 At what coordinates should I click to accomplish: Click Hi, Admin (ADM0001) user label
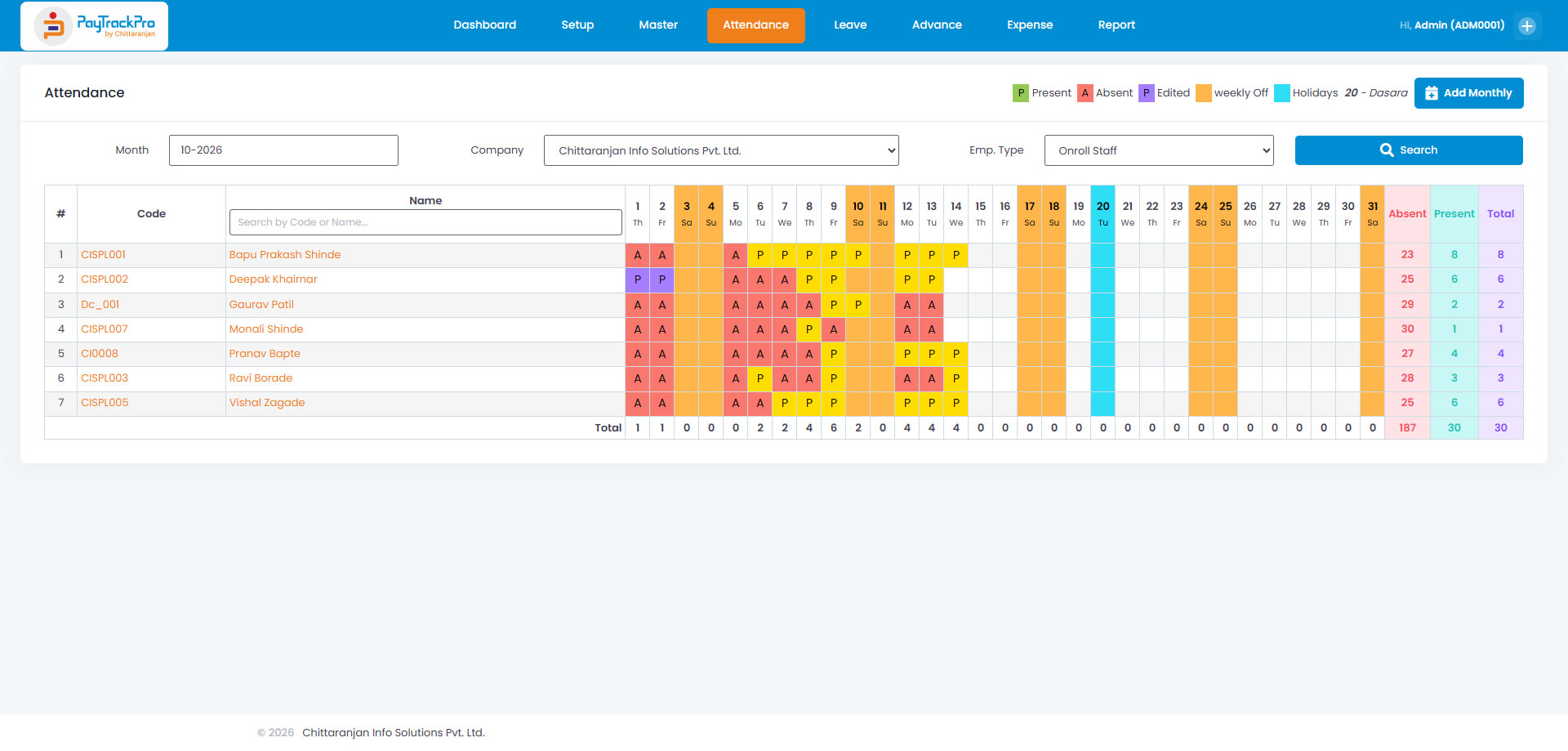click(x=1452, y=25)
